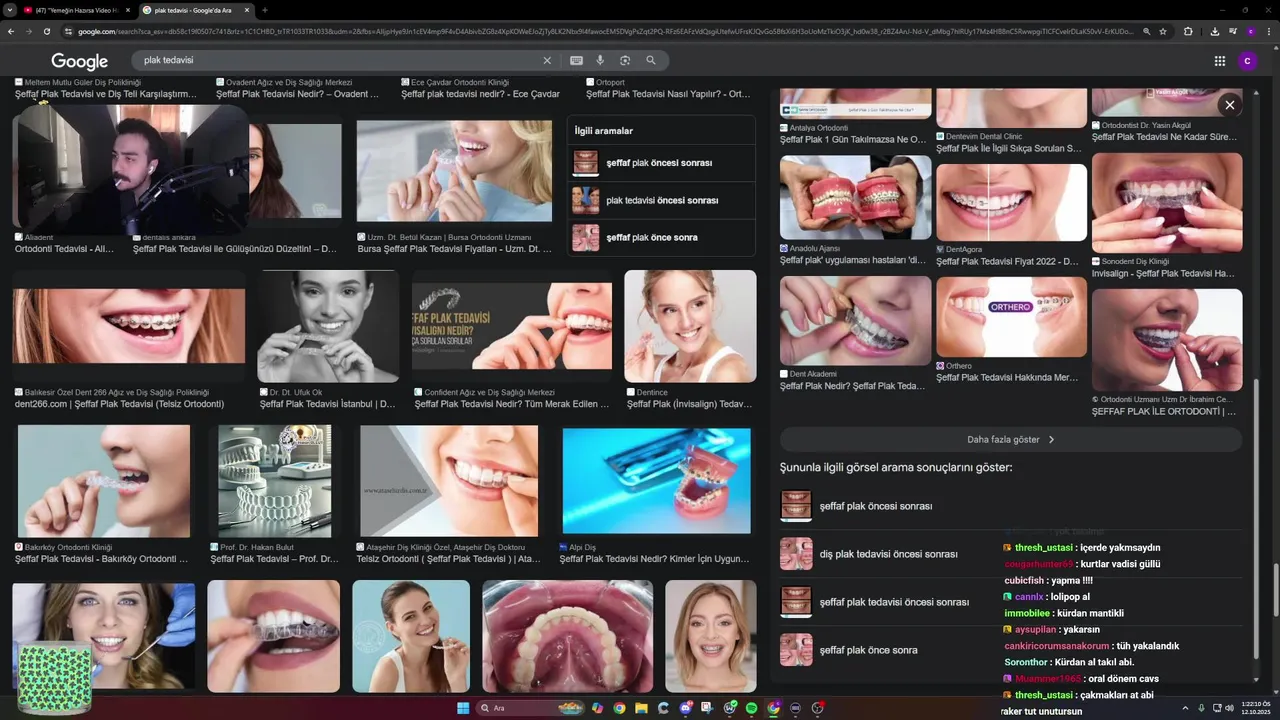This screenshot has height=720, width=1280.
Task: Open link Şeffaf plak tedavisi nedir Ece Çavdar
Action: click(480, 94)
